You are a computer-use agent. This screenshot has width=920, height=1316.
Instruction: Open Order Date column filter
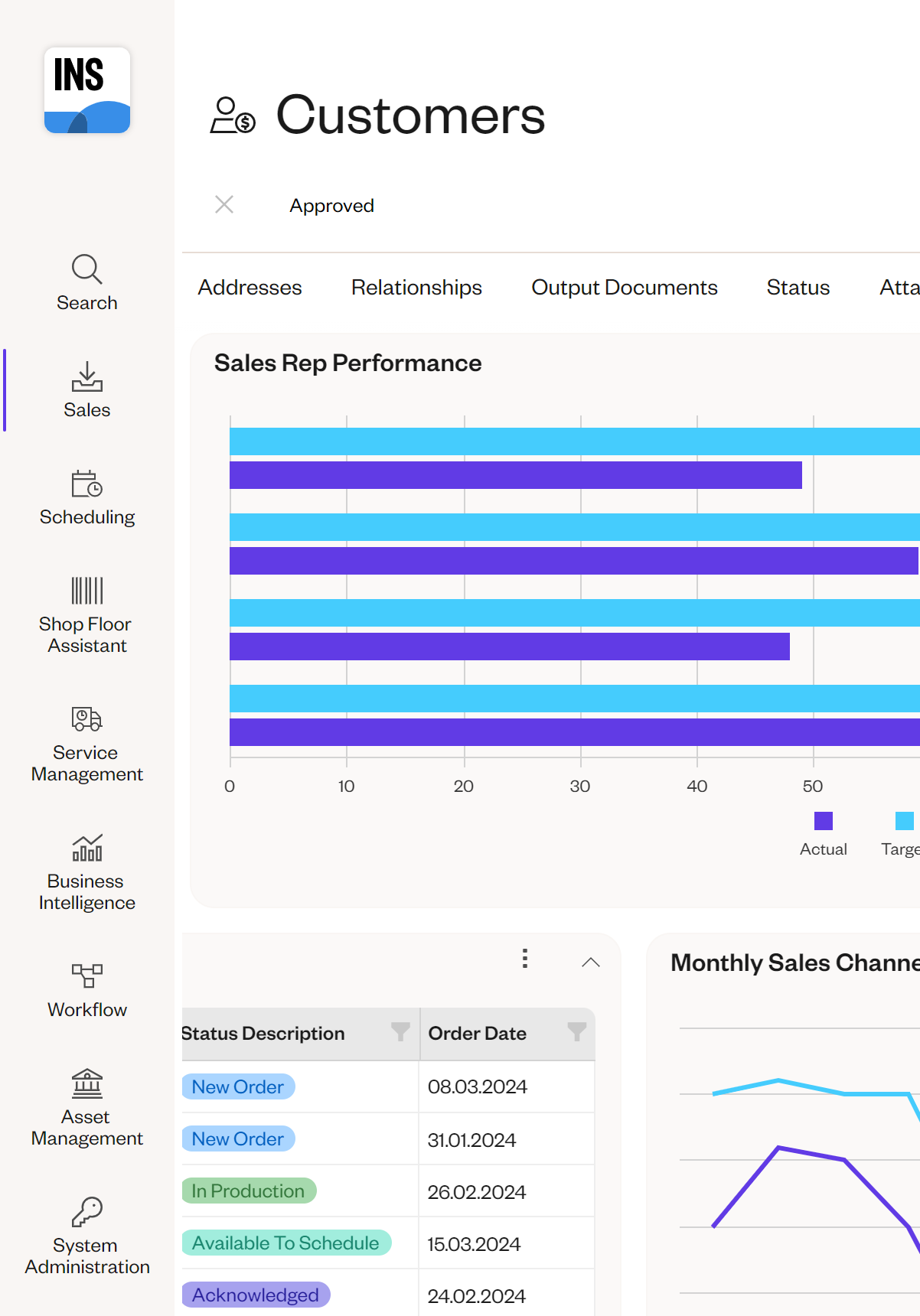(576, 1032)
